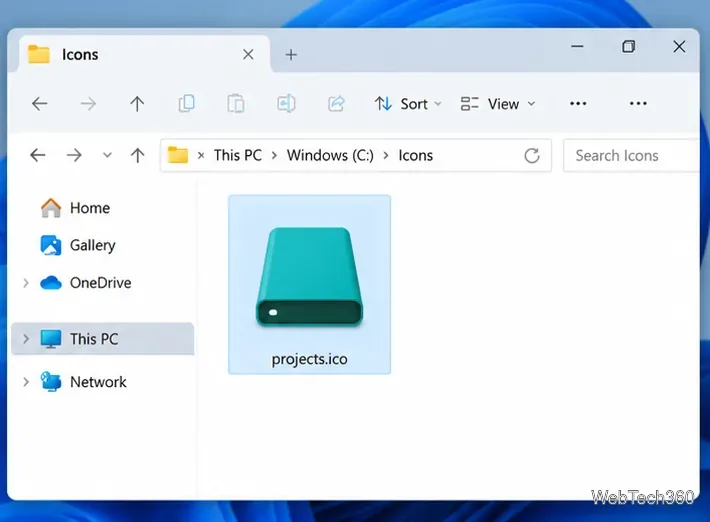This screenshot has width=710, height=522.
Task: Expand the Network tree node
Action: [x=26, y=382]
